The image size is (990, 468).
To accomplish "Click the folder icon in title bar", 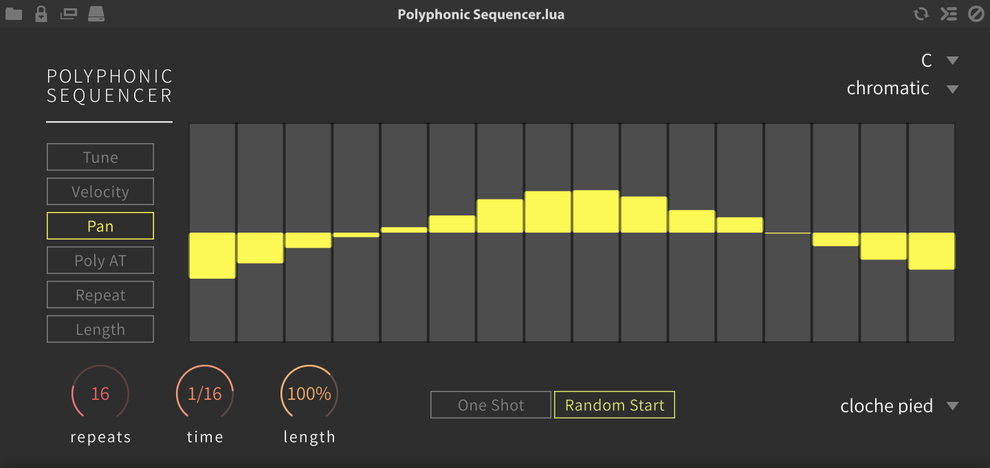I will click(13, 14).
